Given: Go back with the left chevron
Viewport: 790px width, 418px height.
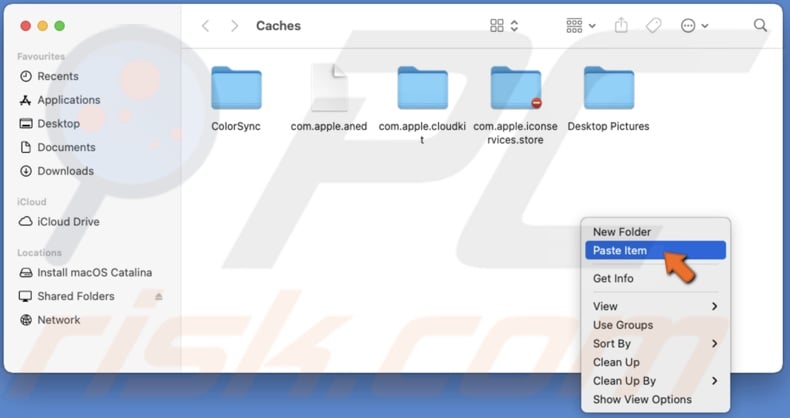Looking at the screenshot, I should pyautogui.click(x=205, y=26).
